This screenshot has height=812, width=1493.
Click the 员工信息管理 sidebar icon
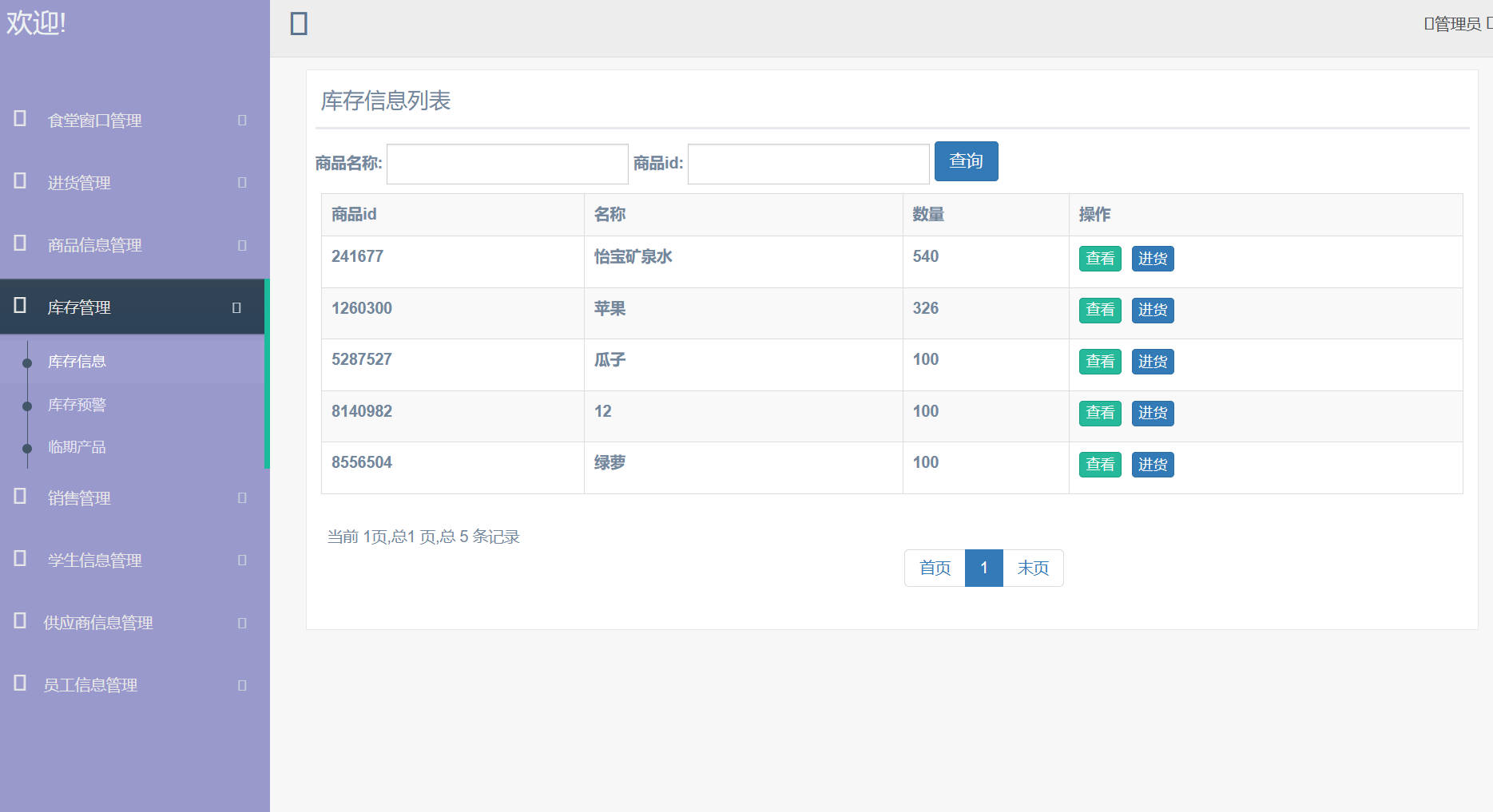(x=18, y=683)
